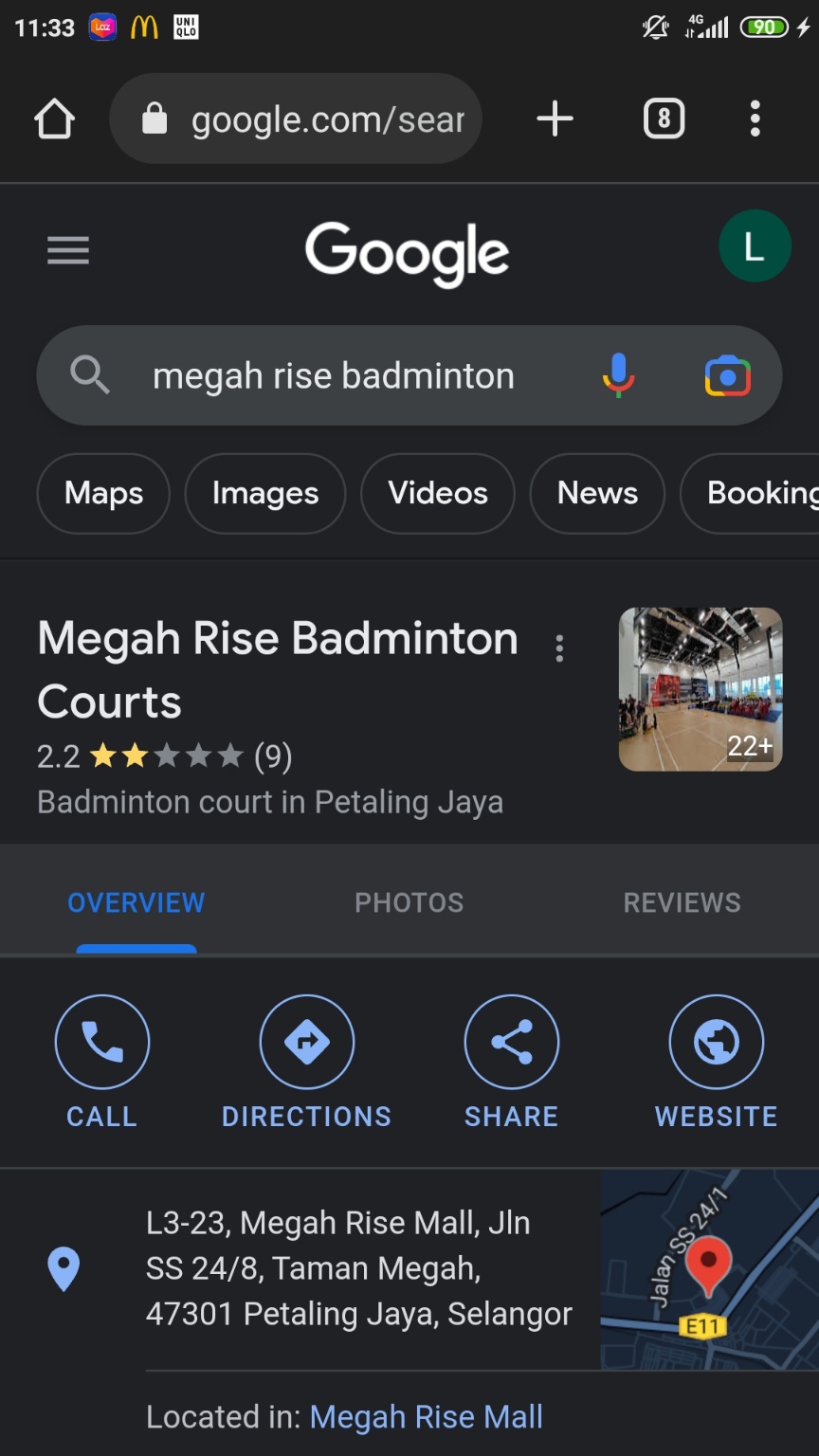The height and width of the screenshot is (1456, 819).
Task: Tap the lock icon in address bar
Action: click(x=154, y=119)
